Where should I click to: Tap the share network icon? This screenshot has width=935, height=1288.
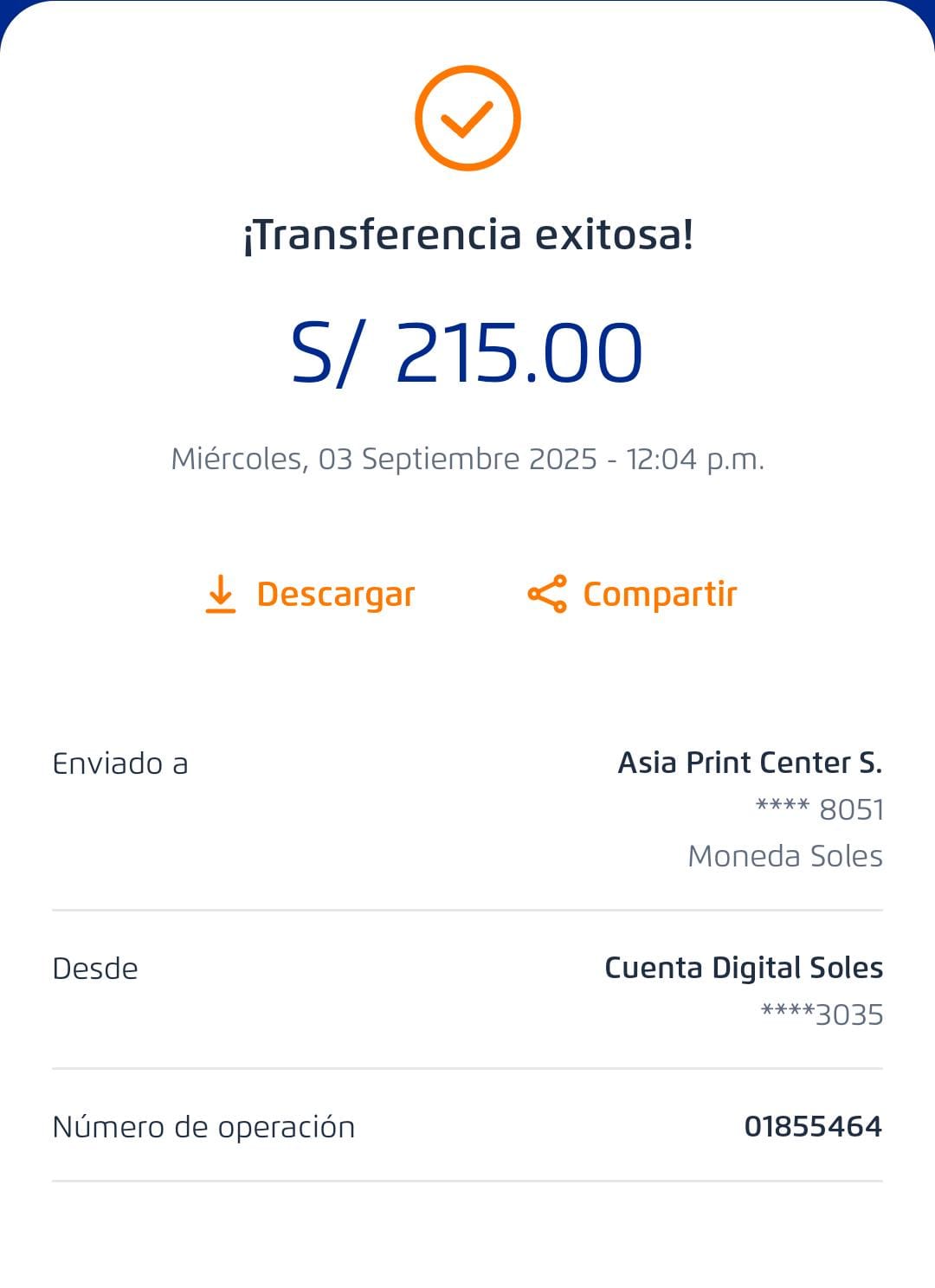pyautogui.click(x=547, y=594)
